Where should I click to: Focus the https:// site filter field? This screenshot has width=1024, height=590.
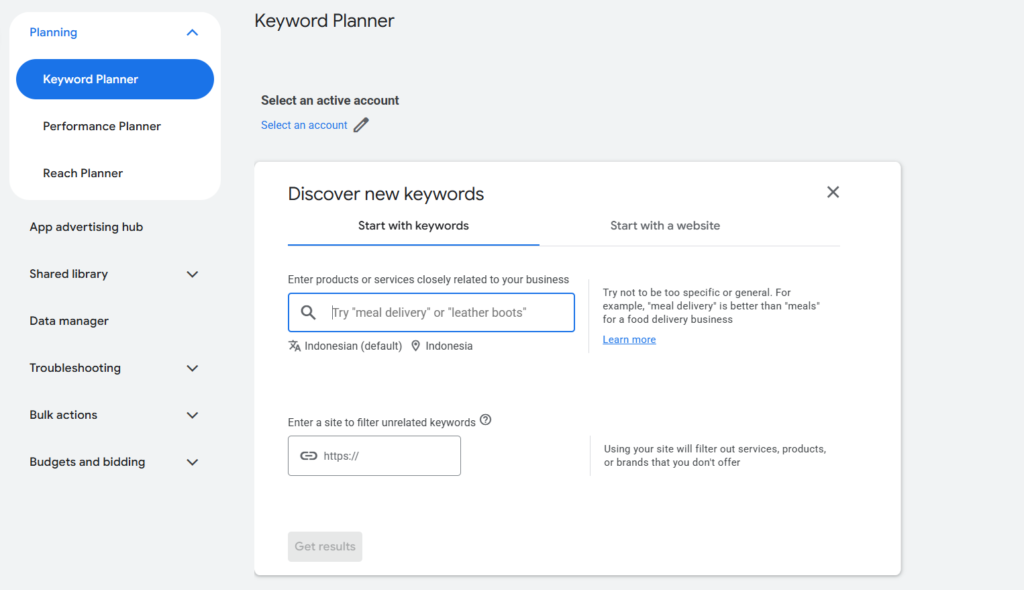374,456
